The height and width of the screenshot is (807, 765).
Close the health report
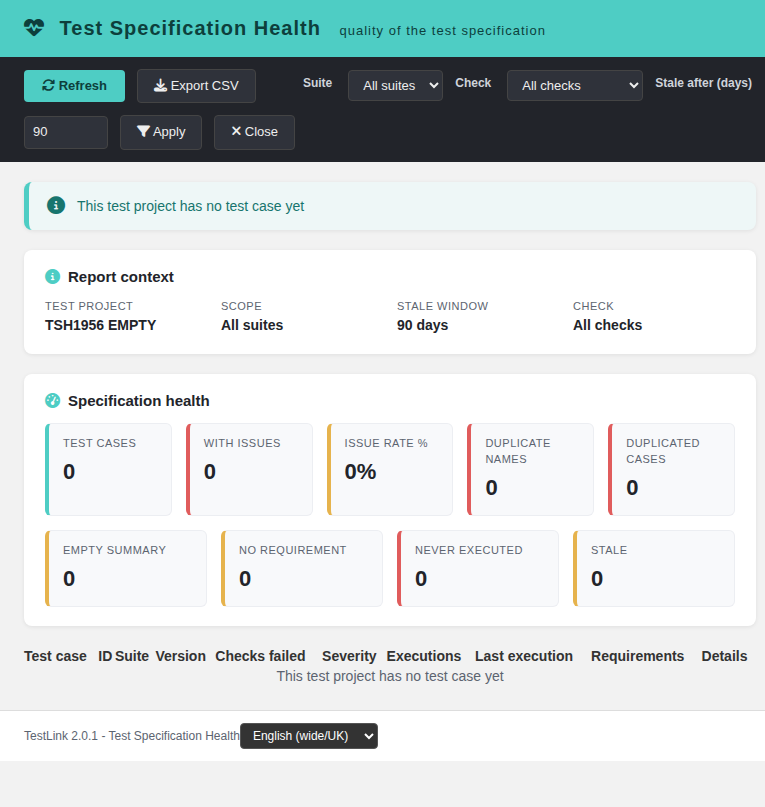(x=254, y=132)
